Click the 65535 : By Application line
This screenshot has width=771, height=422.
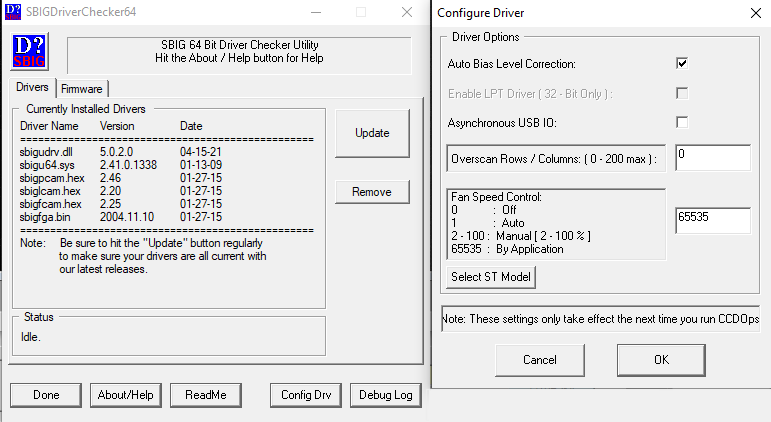click(x=507, y=249)
